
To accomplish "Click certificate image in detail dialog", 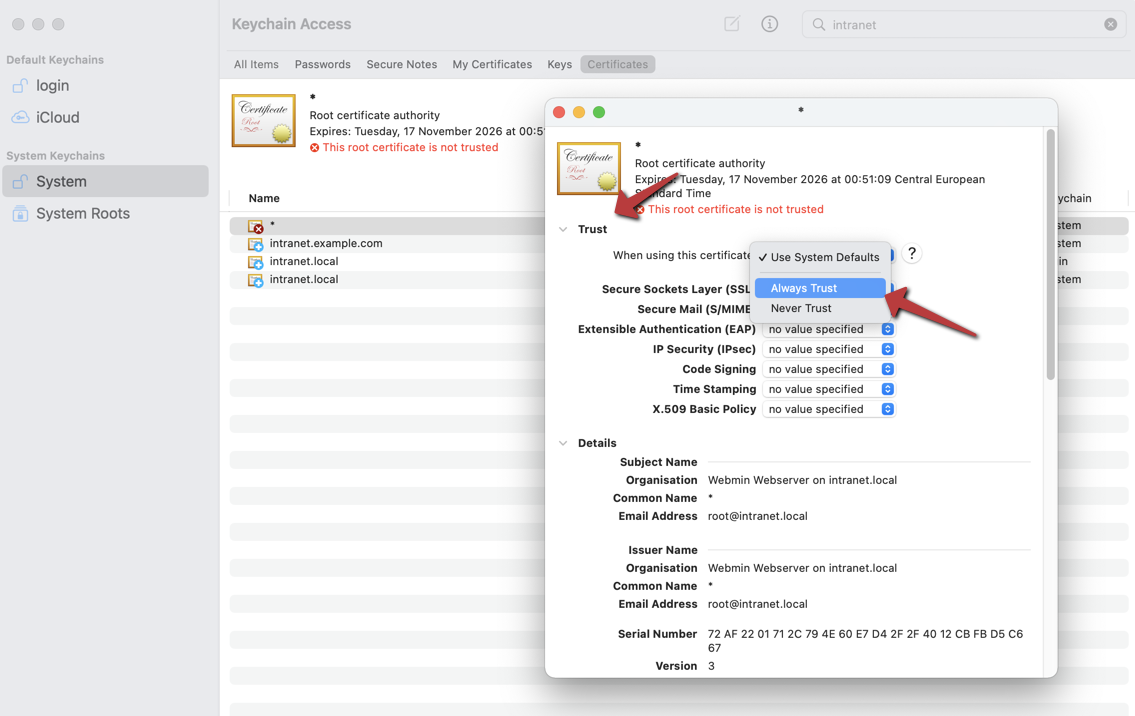I will click(588, 168).
